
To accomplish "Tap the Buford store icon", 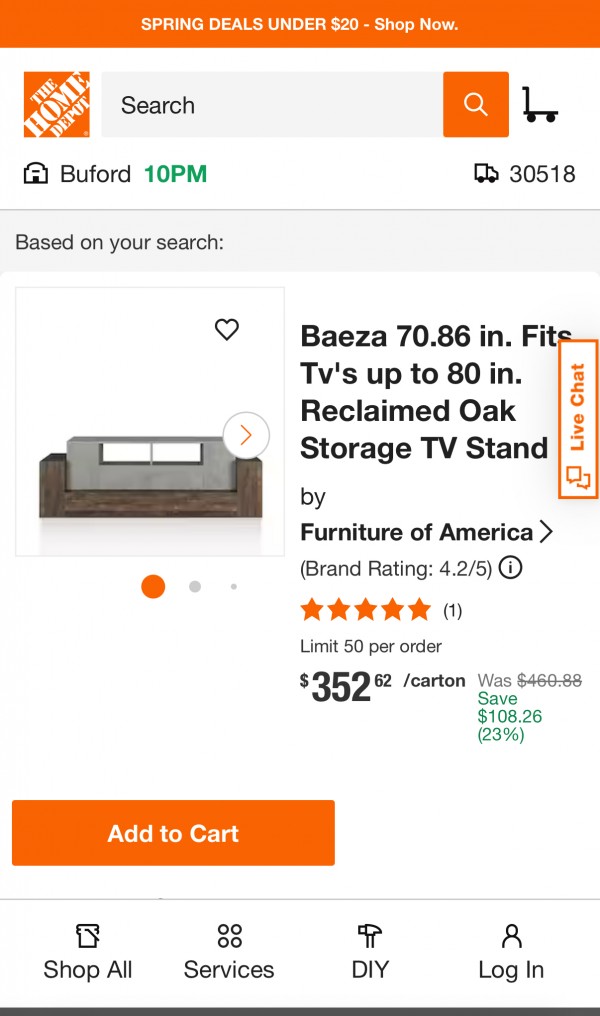I will (36, 174).
